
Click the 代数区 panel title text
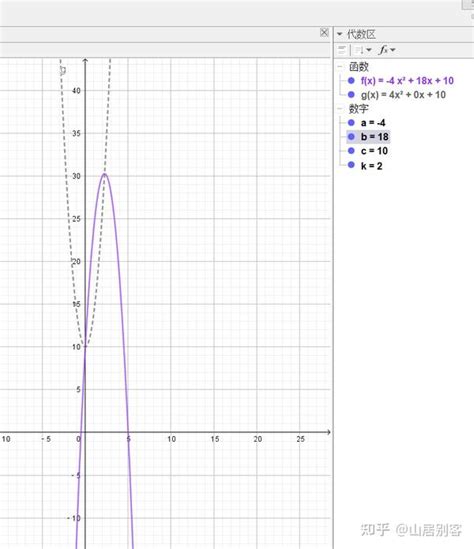pyautogui.click(x=361, y=34)
